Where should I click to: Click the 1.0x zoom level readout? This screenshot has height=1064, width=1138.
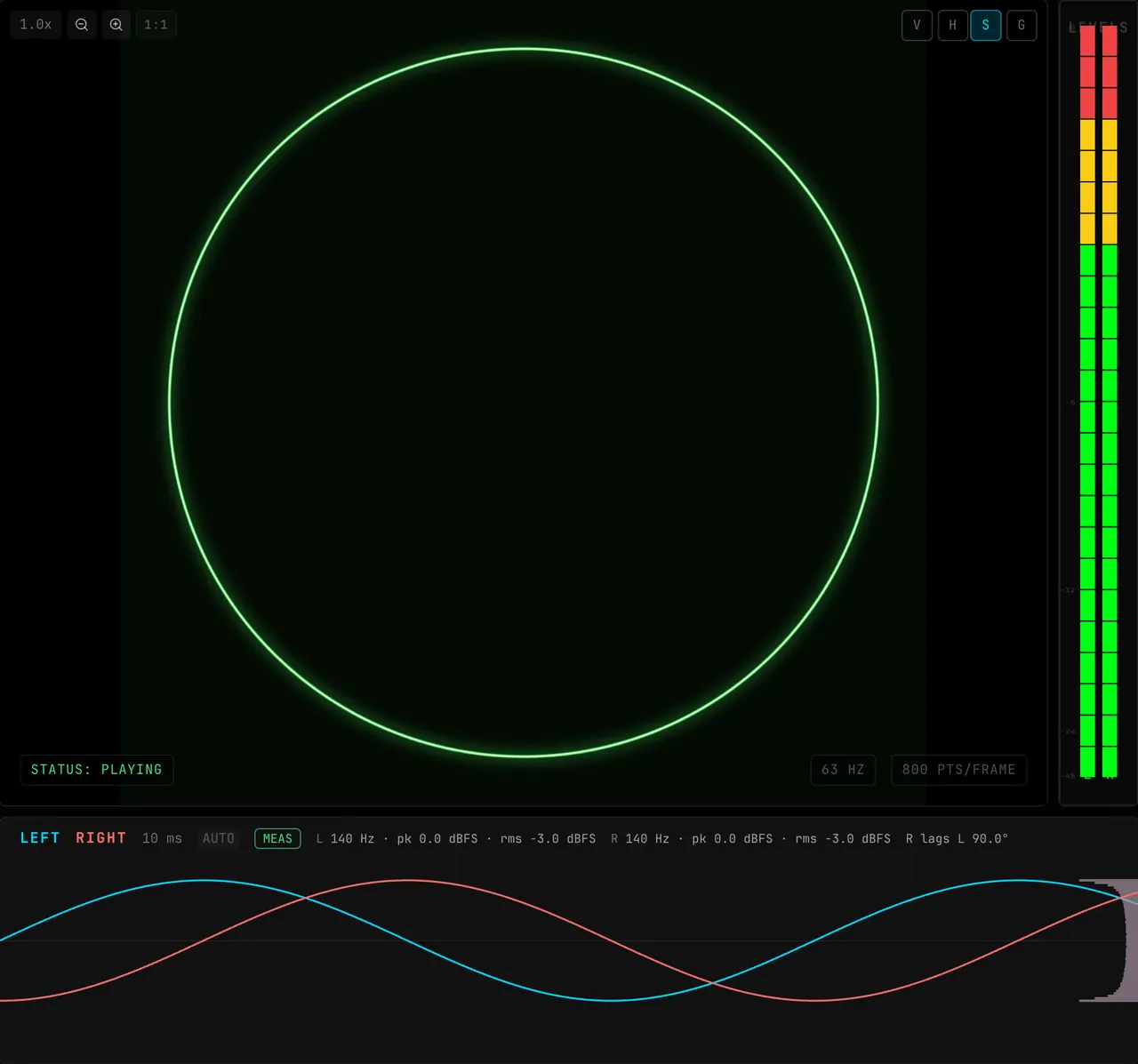click(36, 25)
